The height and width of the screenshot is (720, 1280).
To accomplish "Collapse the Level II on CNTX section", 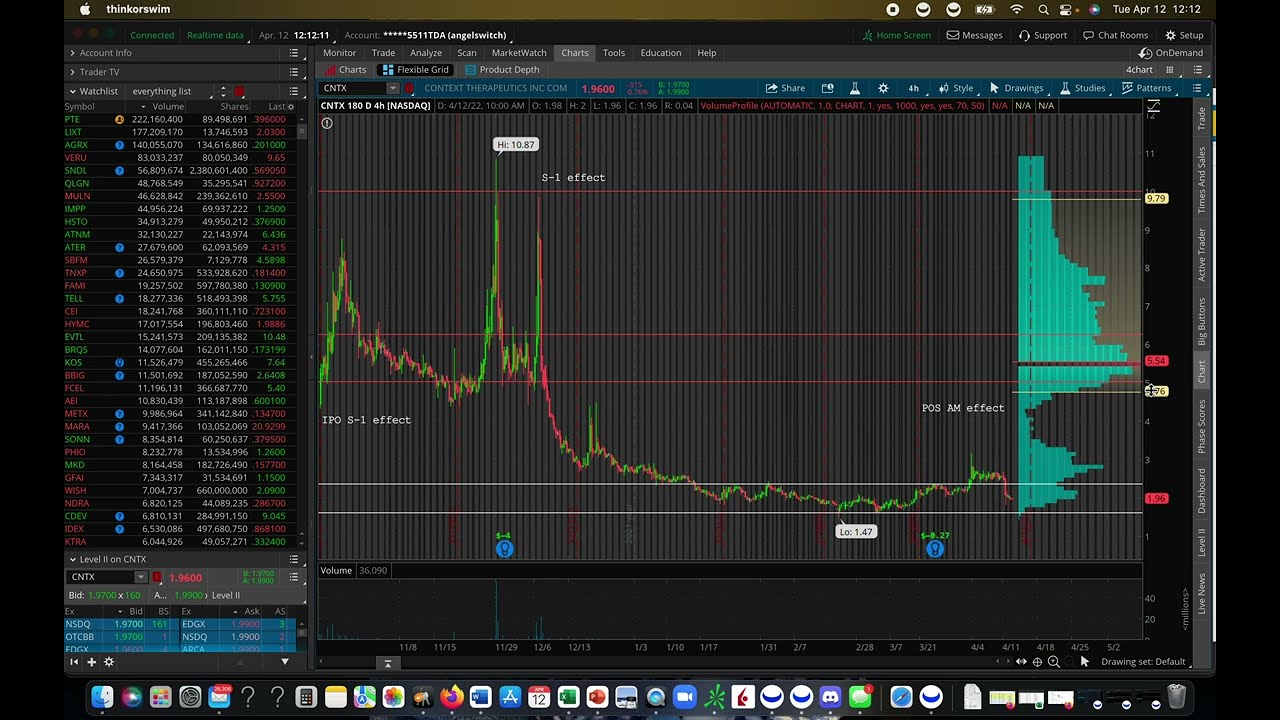I will 72,559.
